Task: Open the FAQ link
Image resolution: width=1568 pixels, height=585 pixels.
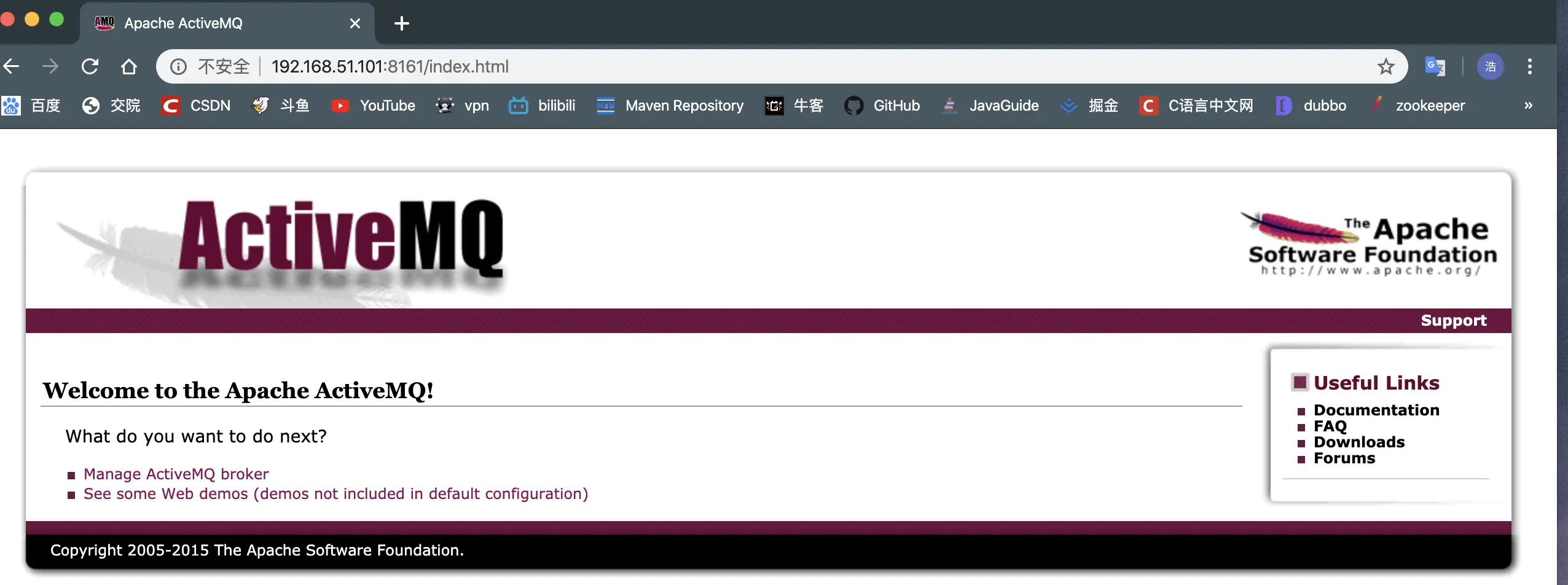Action: coord(1330,426)
